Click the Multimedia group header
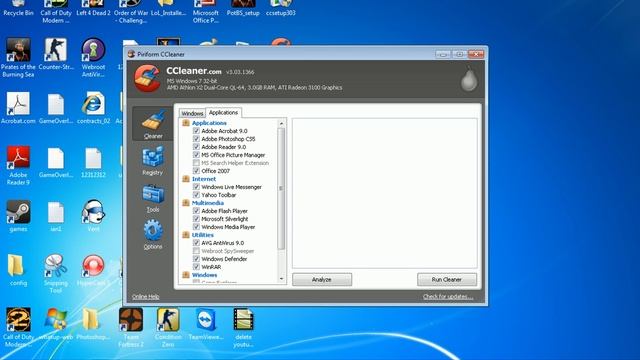This screenshot has width=640, height=360. click(x=208, y=203)
